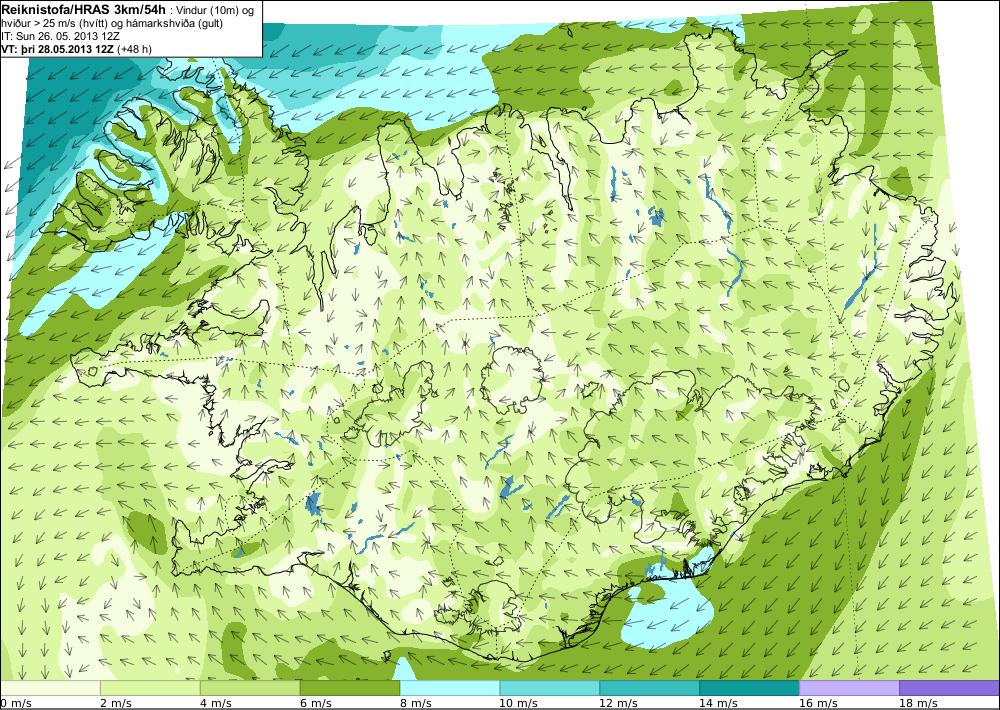Click the "18 m/s" legend label
Image resolution: width=1000 pixels, height=710 pixels.
point(918,703)
